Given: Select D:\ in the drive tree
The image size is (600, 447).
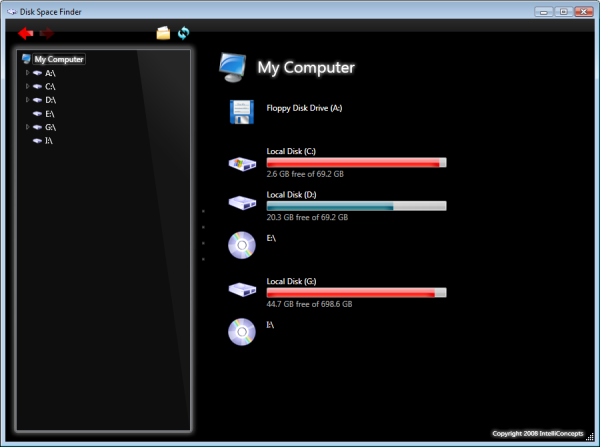Looking at the screenshot, I should coord(51,100).
